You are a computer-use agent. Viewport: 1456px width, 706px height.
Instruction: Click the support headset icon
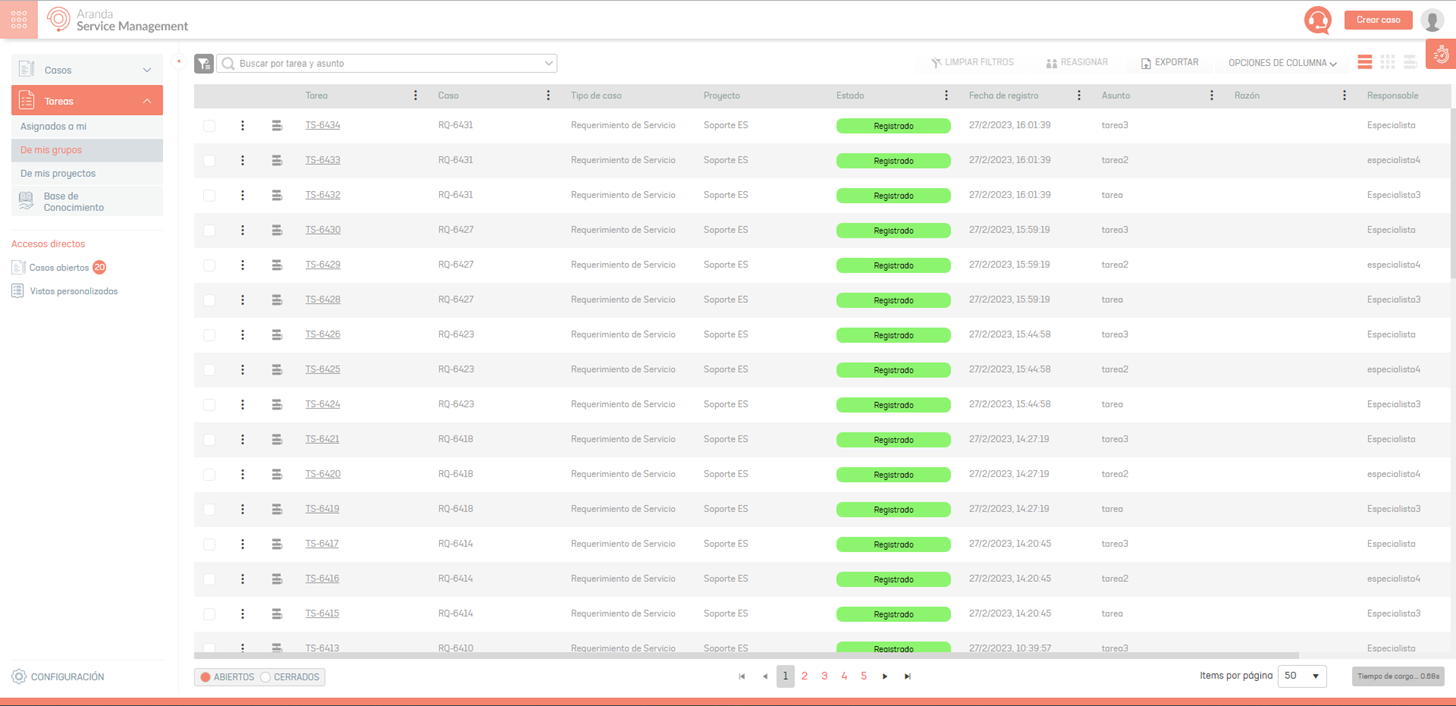(x=1317, y=20)
